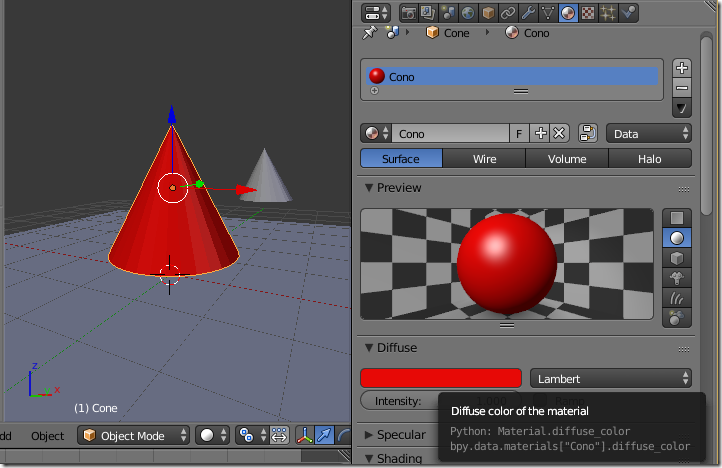Open the pivot point selector
The width and height of the screenshot is (722, 468).
click(251, 435)
